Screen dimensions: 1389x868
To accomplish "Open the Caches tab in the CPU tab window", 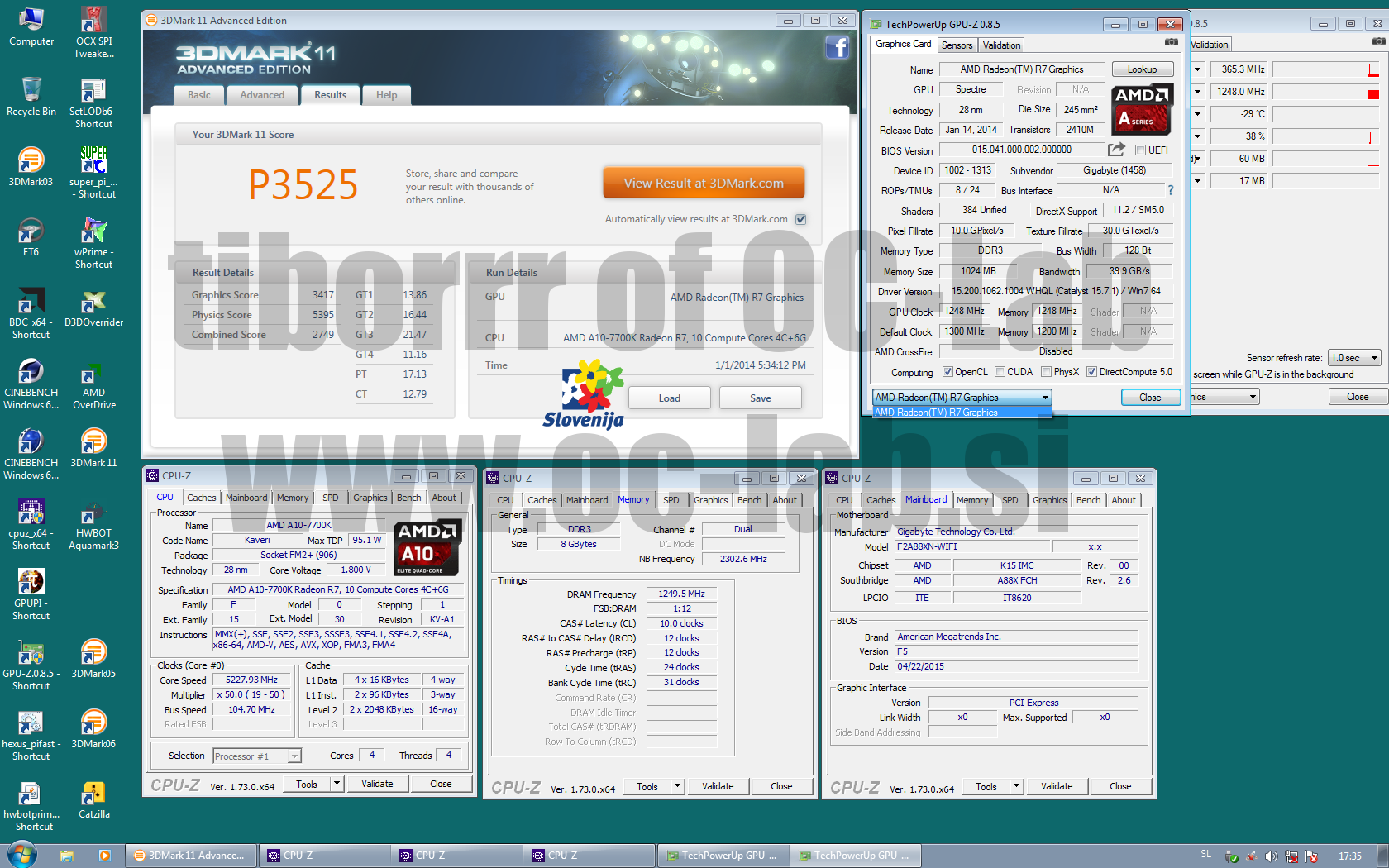I will (x=201, y=498).
